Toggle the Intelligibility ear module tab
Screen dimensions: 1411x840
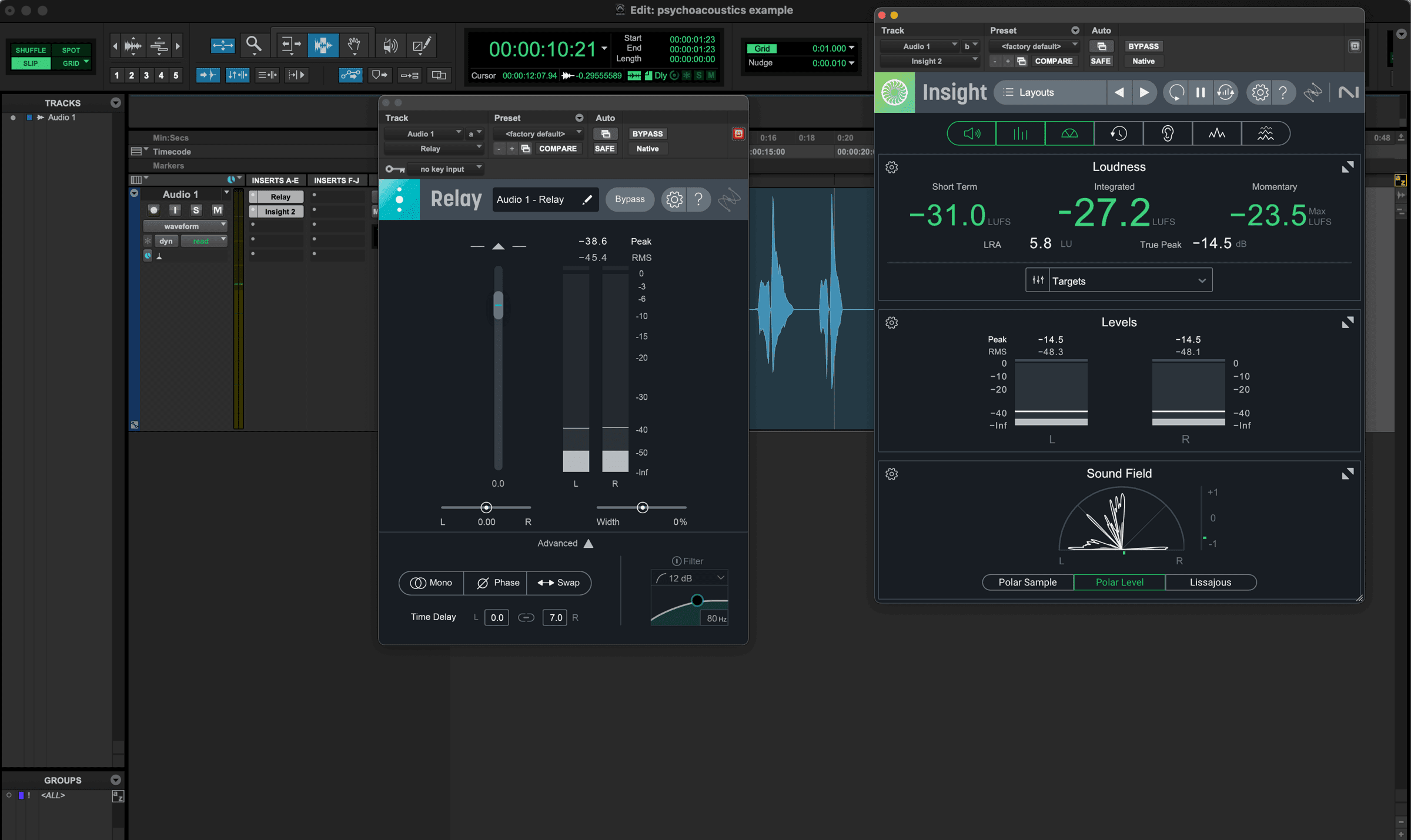click(x=1168, y=134)
